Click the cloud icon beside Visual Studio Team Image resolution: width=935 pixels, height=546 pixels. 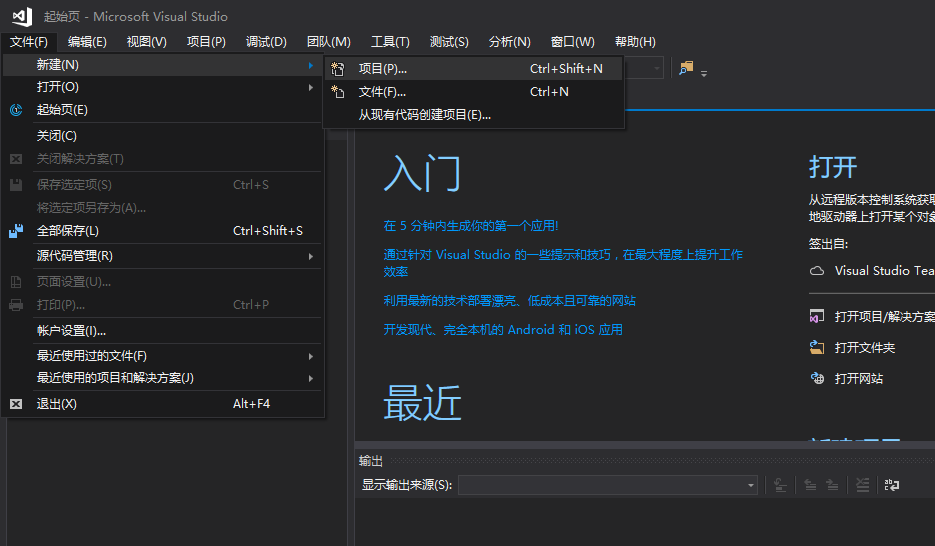point(817,271)
